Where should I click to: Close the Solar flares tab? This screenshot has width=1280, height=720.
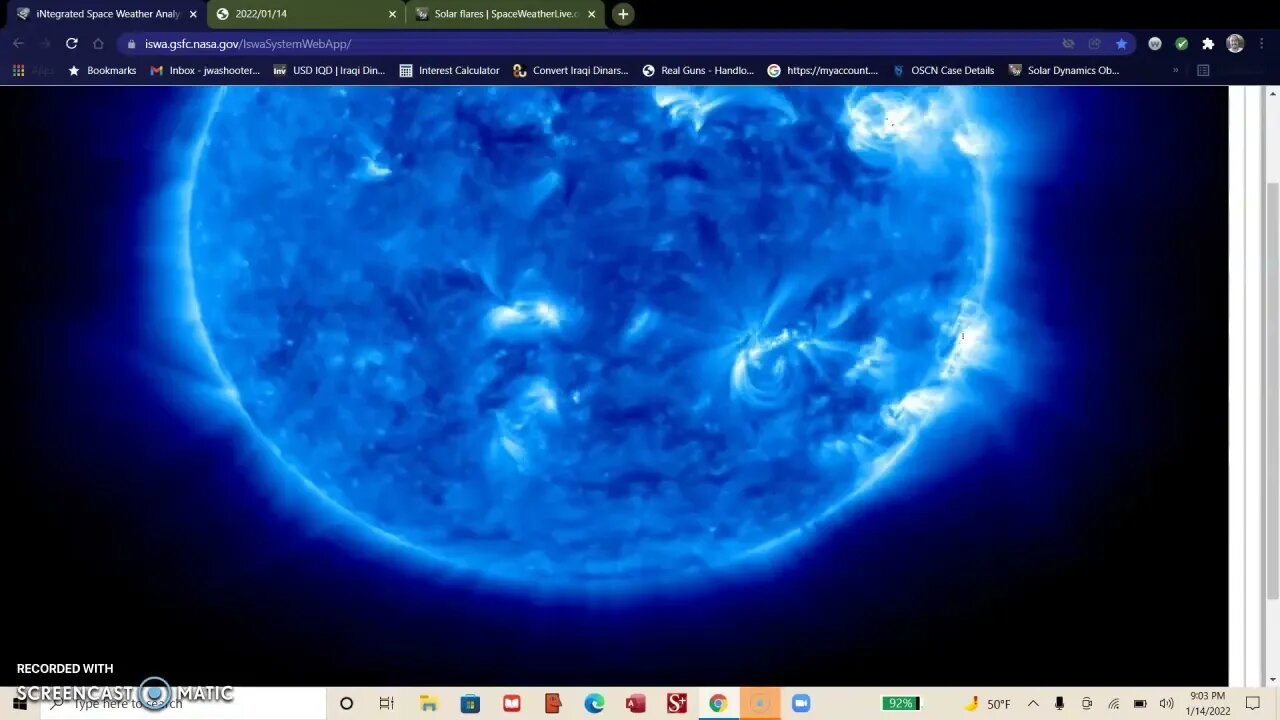point(592,14)
